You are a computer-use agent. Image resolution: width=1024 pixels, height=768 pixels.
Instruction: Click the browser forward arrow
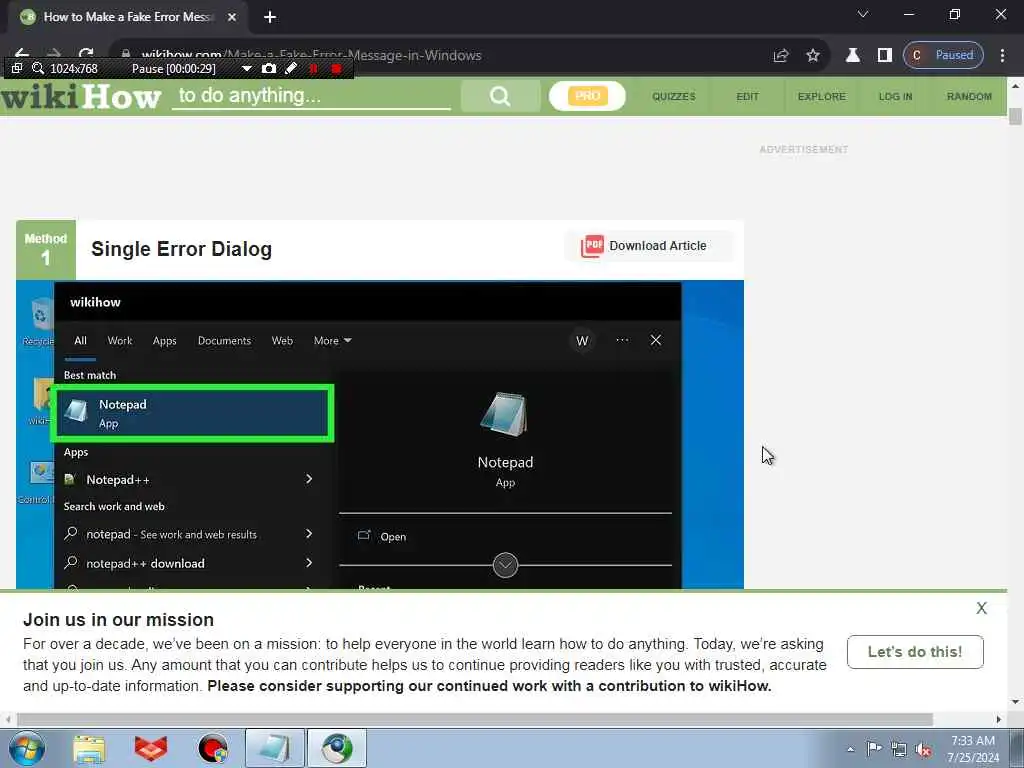pyautogui.click(x=54, y=55)
